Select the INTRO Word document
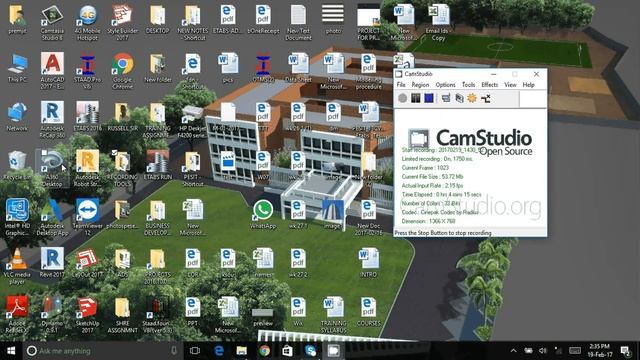Screen dimensions: 640x360 point(369,262)
